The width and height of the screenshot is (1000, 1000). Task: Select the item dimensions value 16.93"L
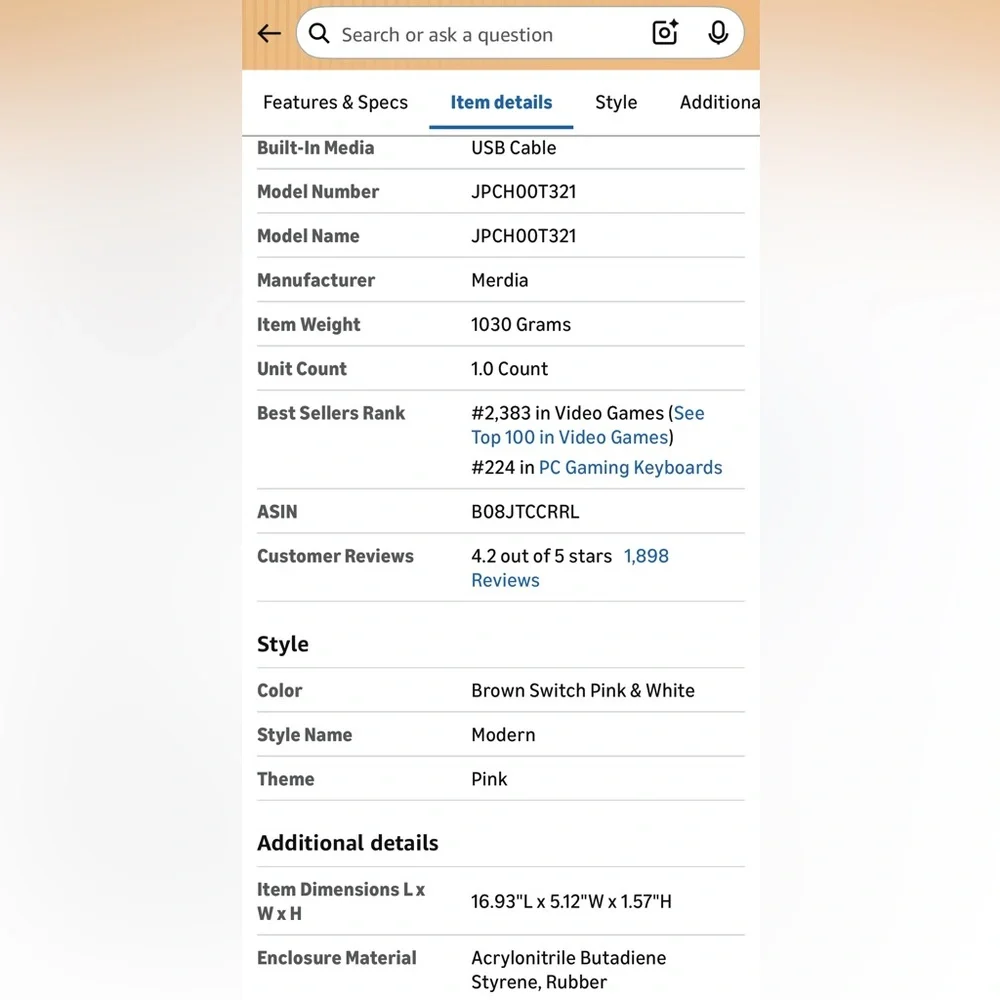pyautogui.click(x=571, y=901)
